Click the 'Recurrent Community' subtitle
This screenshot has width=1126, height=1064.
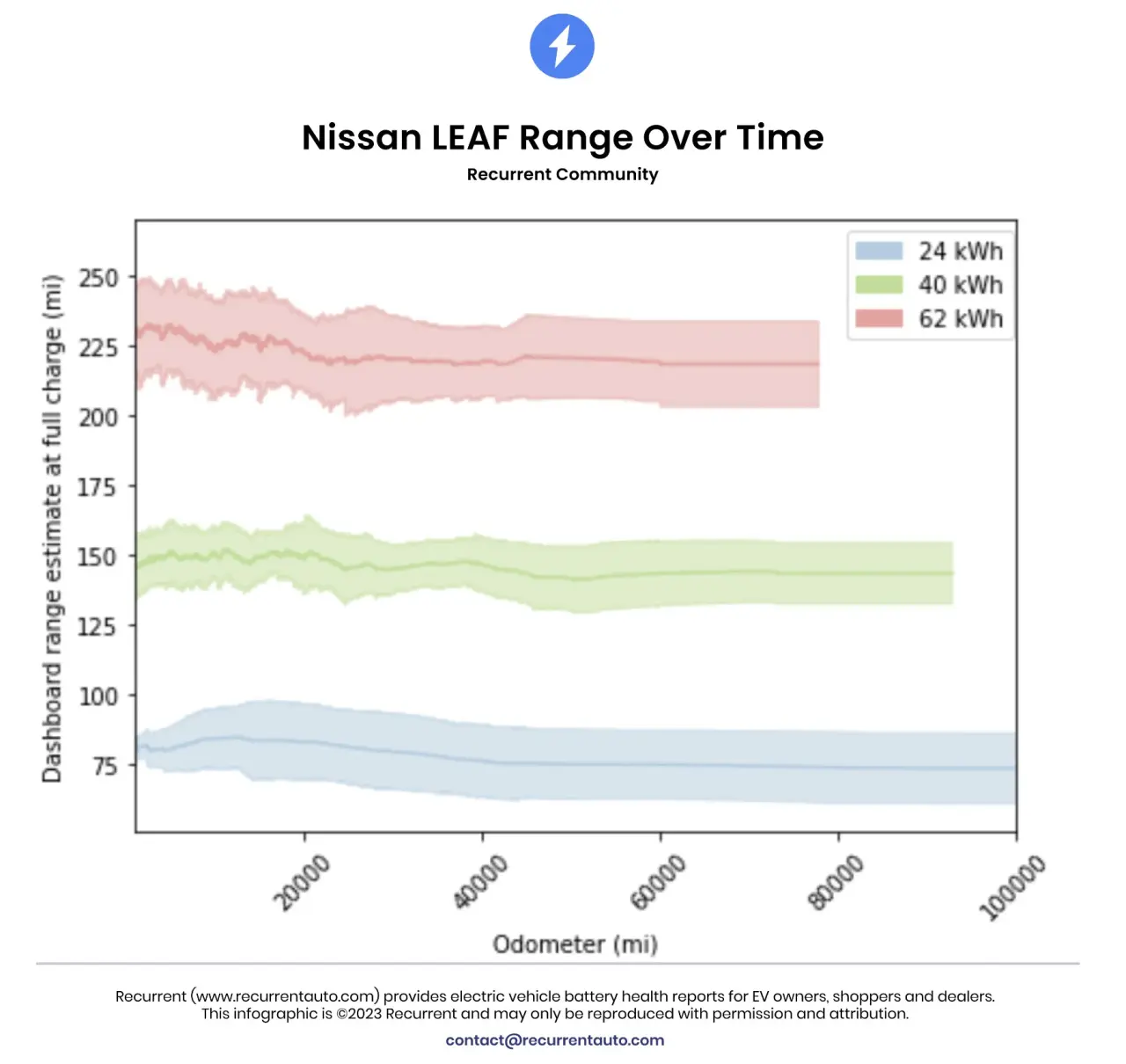[562, 174]
